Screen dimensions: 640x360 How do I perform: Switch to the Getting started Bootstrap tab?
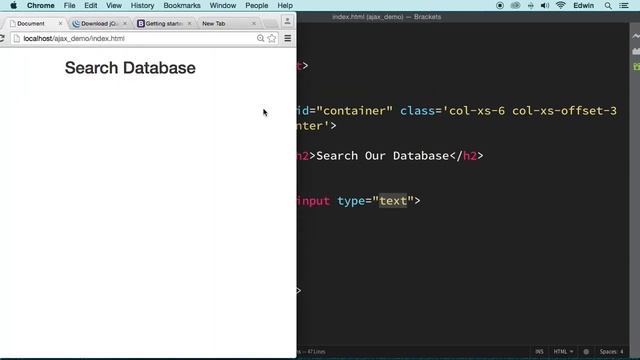click(163, 24)
